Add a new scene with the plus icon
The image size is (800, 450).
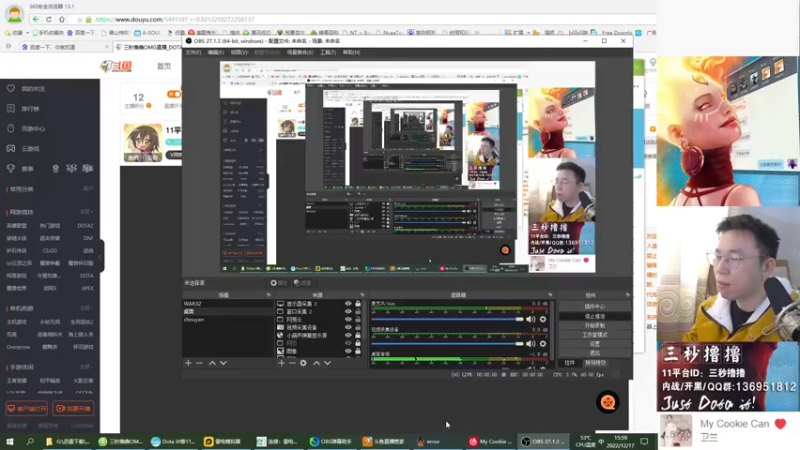[x=188, y=363]
